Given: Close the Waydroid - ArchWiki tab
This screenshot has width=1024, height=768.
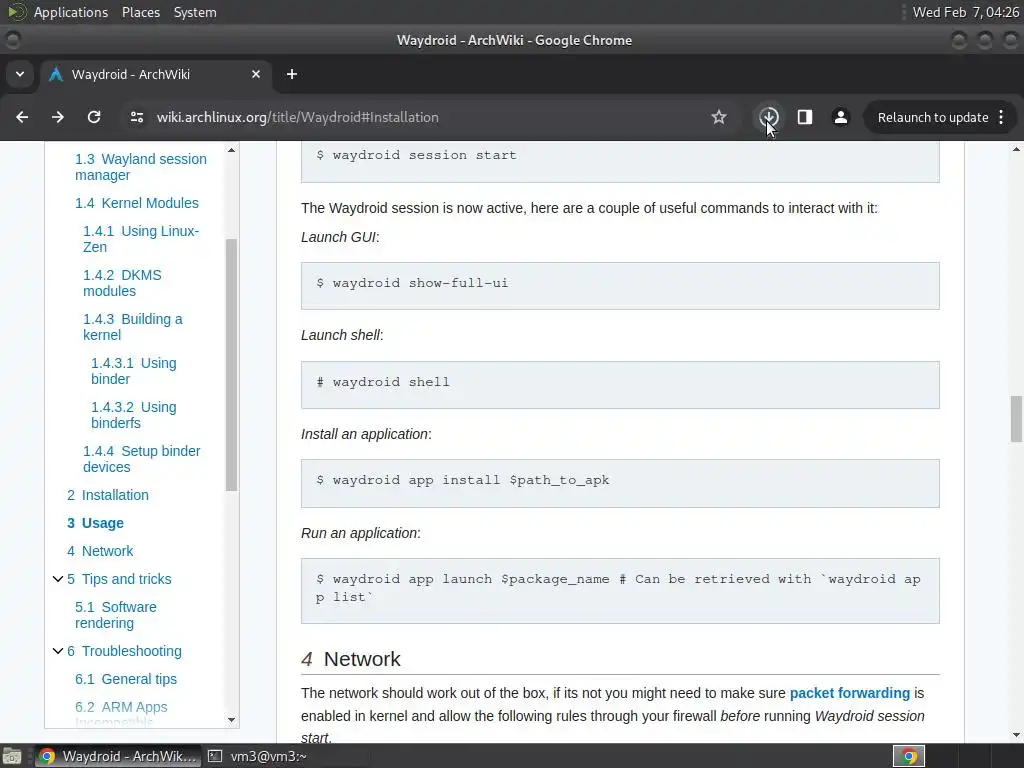Looking at the screenshot, I should [x=256, y=74].
